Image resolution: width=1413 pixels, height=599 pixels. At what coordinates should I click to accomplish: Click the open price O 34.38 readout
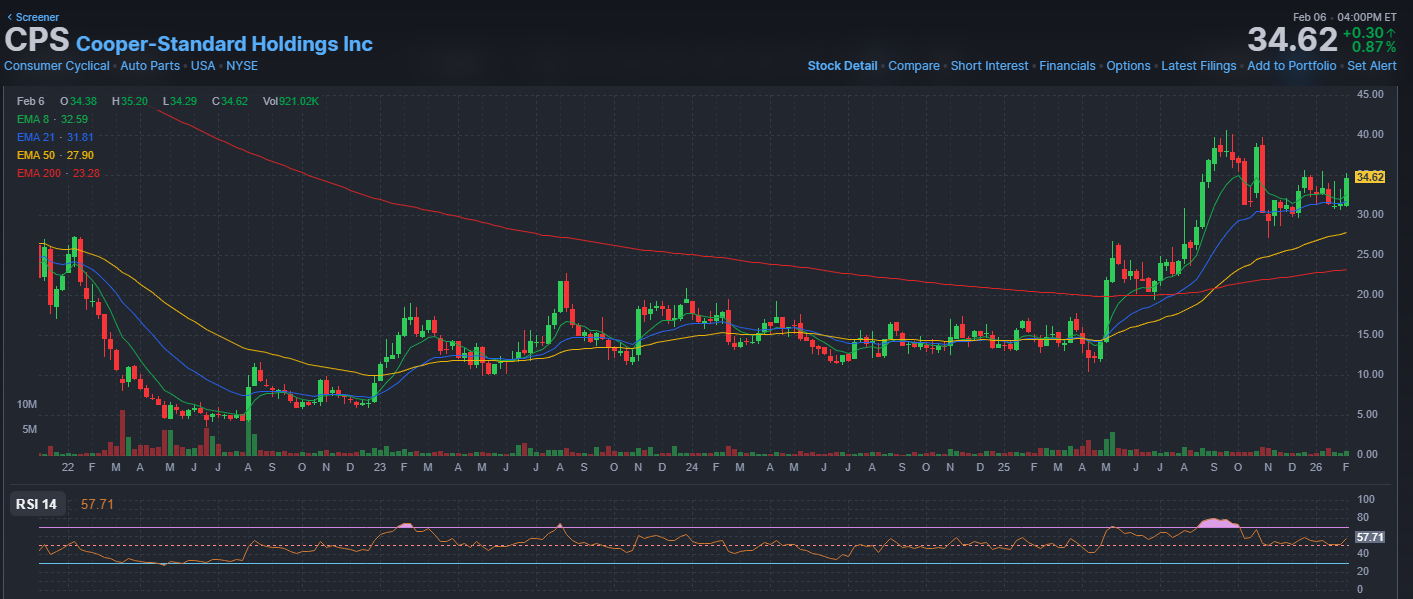click(78, 101)
